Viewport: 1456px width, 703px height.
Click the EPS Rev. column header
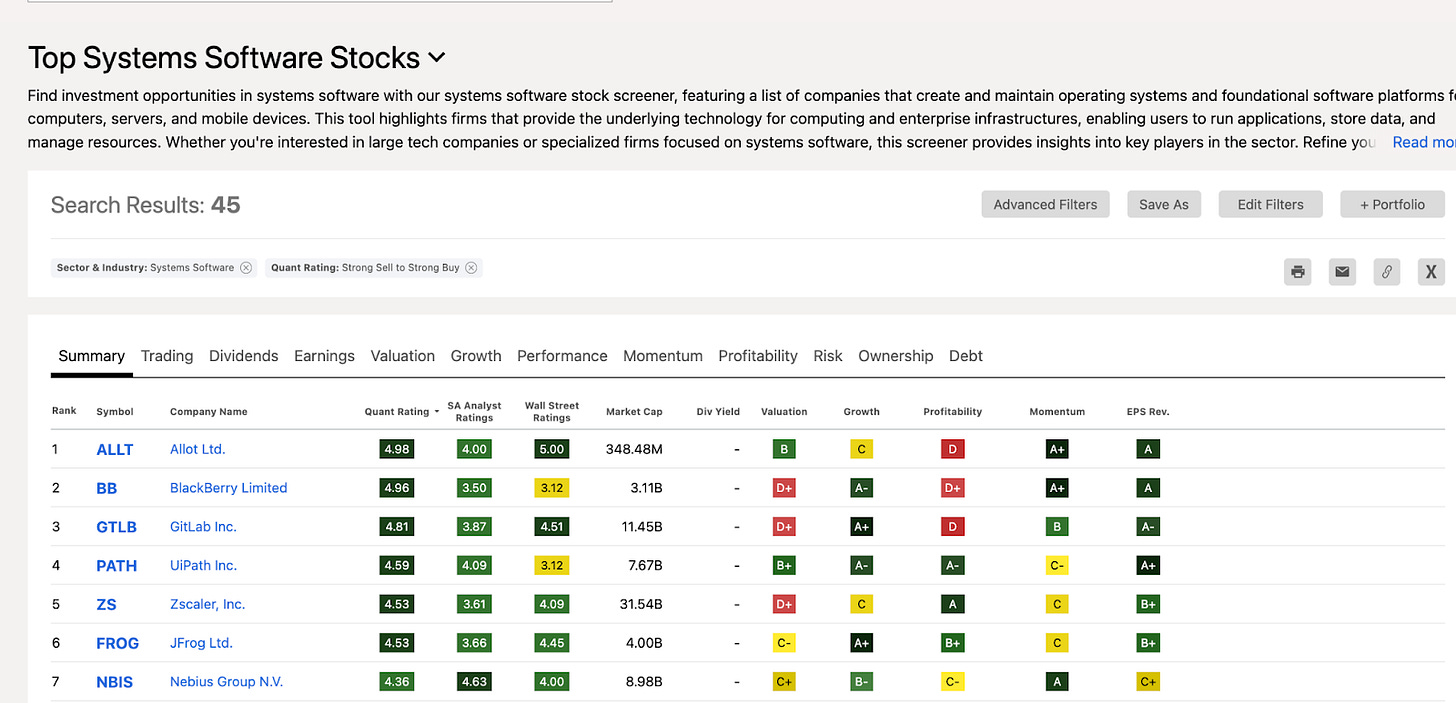[x=1148, y=412]
